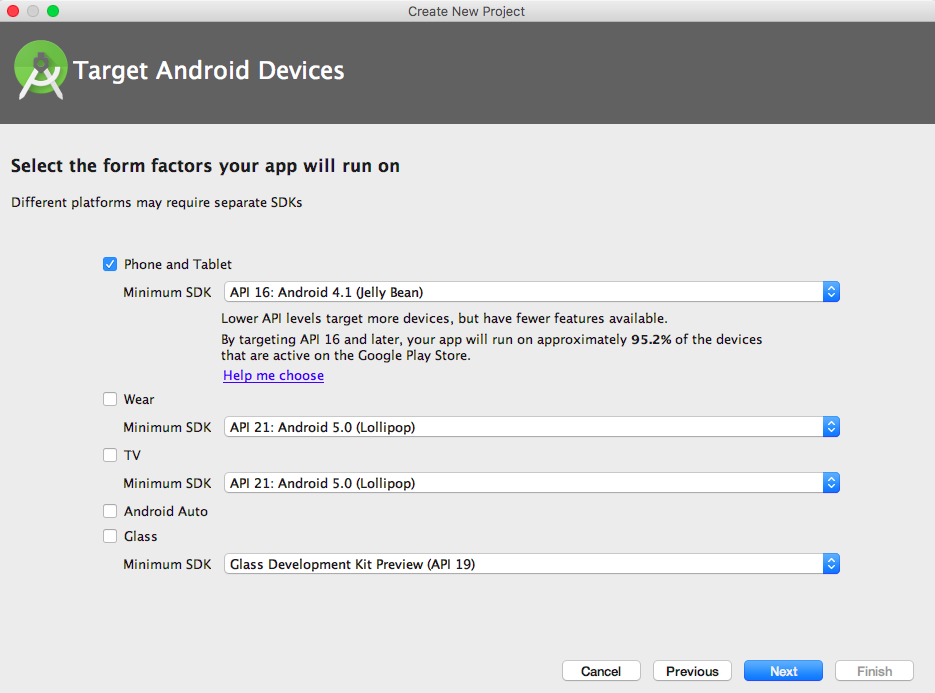Enable the Wear form factor checkbox

point(110,399)
